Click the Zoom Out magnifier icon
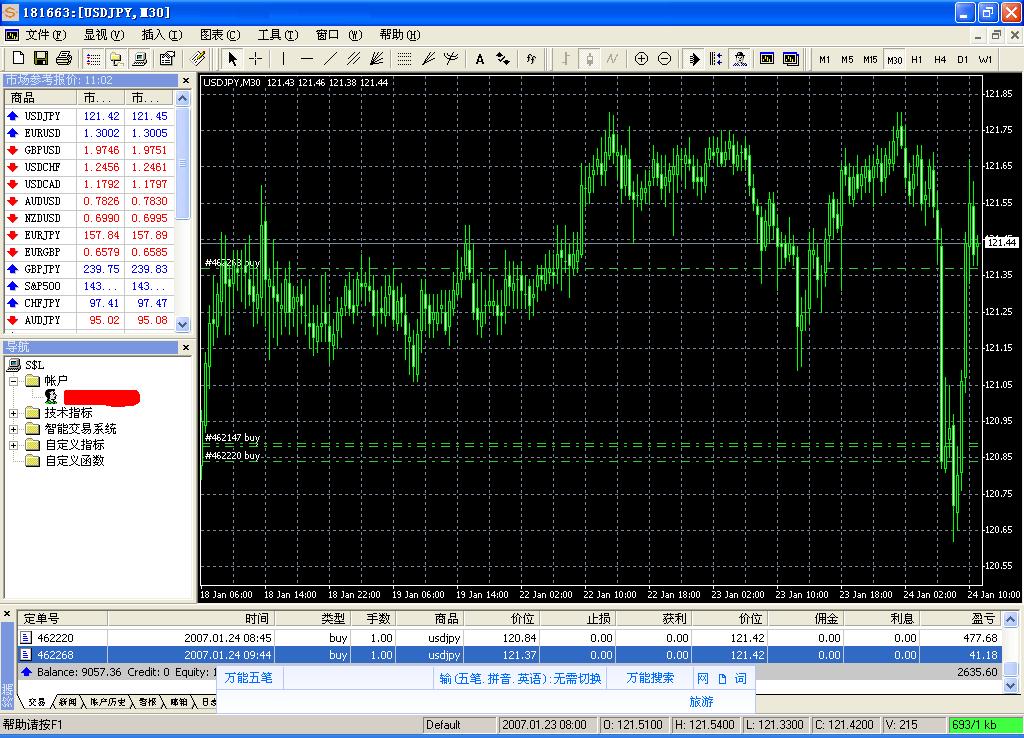This screenshot has height=738, width=1024. tap(665, 59)
